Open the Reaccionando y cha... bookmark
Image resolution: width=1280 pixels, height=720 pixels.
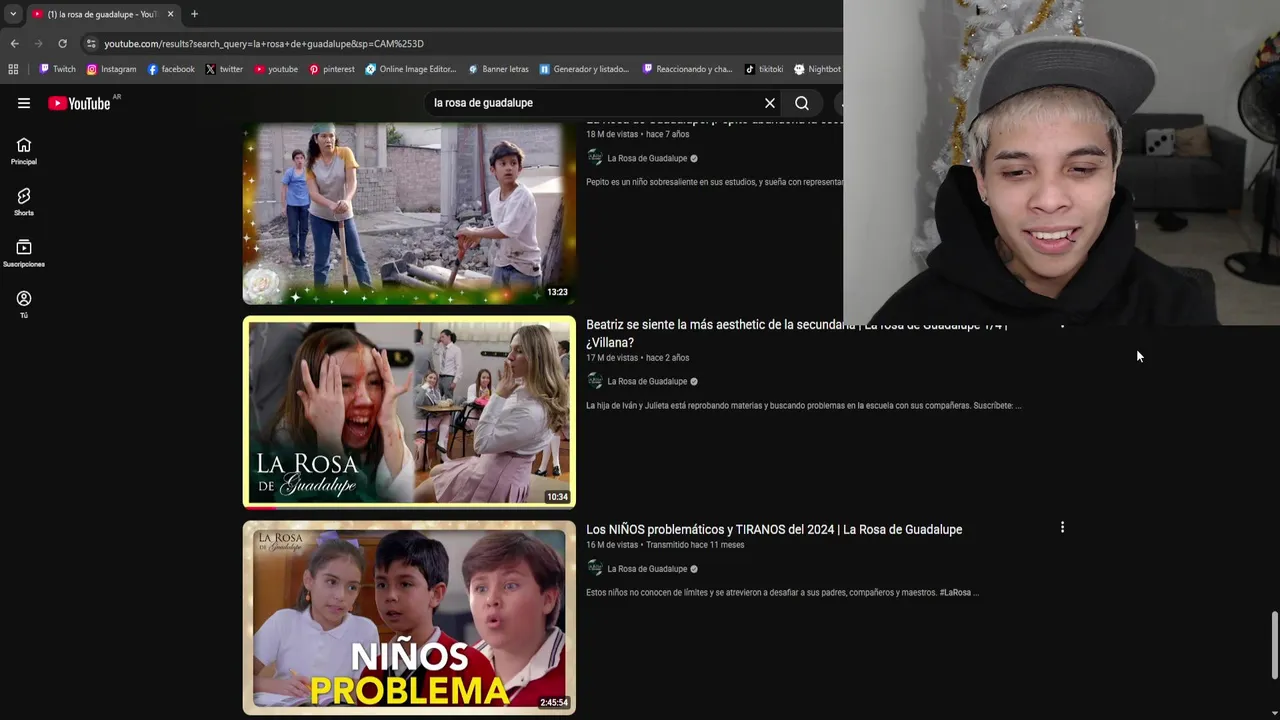(x=688, y=69)
